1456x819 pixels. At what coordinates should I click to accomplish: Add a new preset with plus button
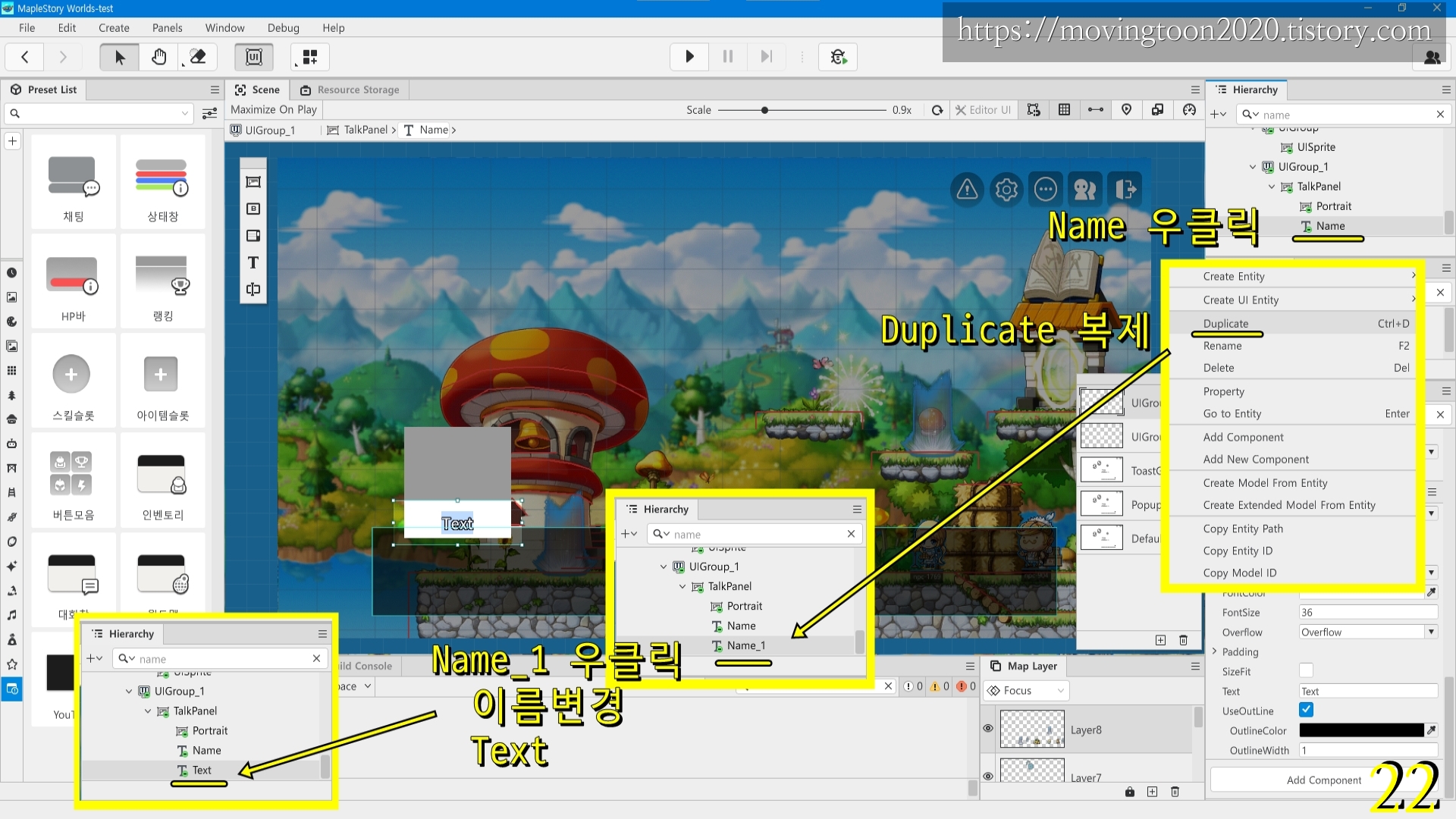click(12, 141)
